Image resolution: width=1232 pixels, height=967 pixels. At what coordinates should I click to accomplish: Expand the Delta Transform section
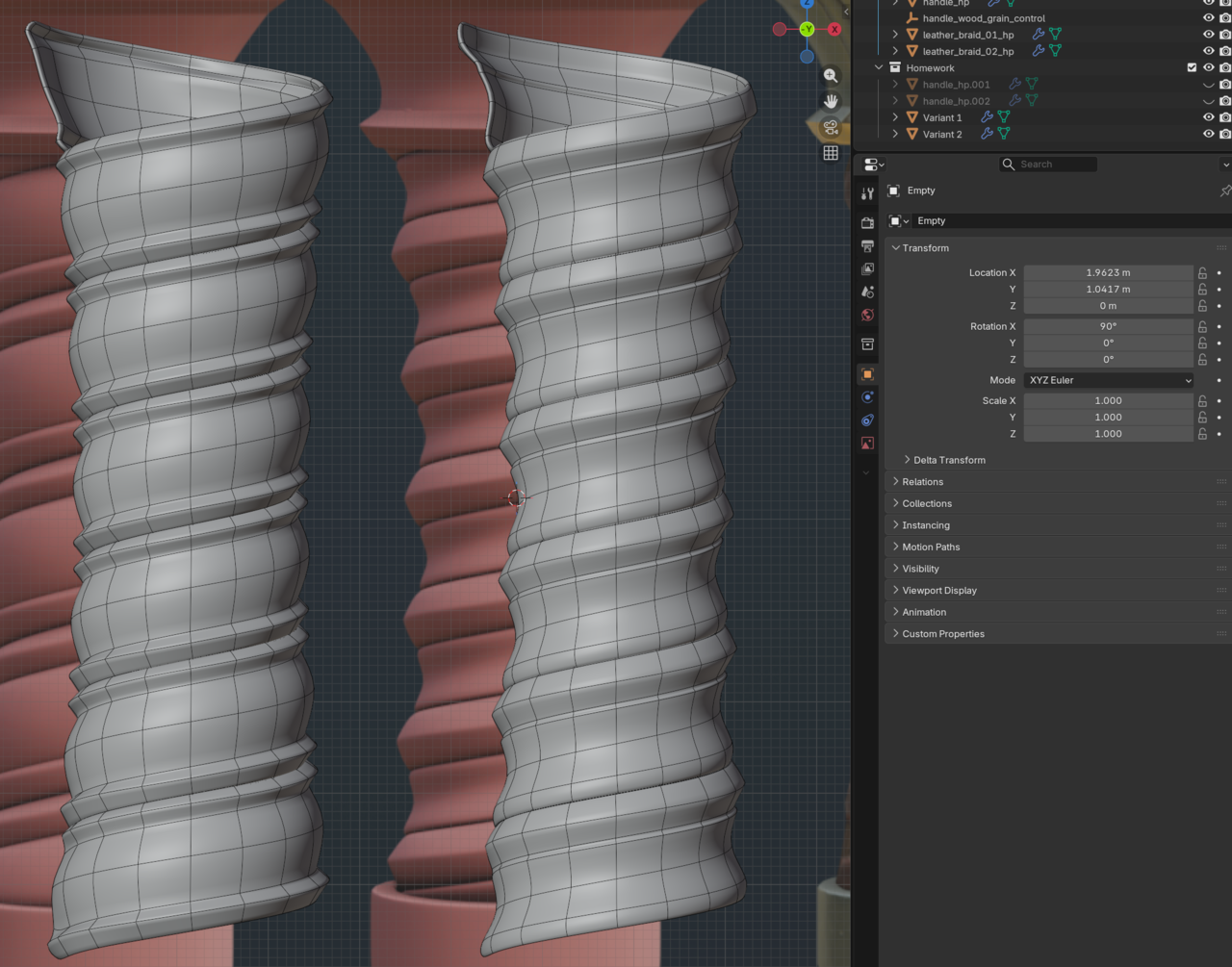[948, 460]
